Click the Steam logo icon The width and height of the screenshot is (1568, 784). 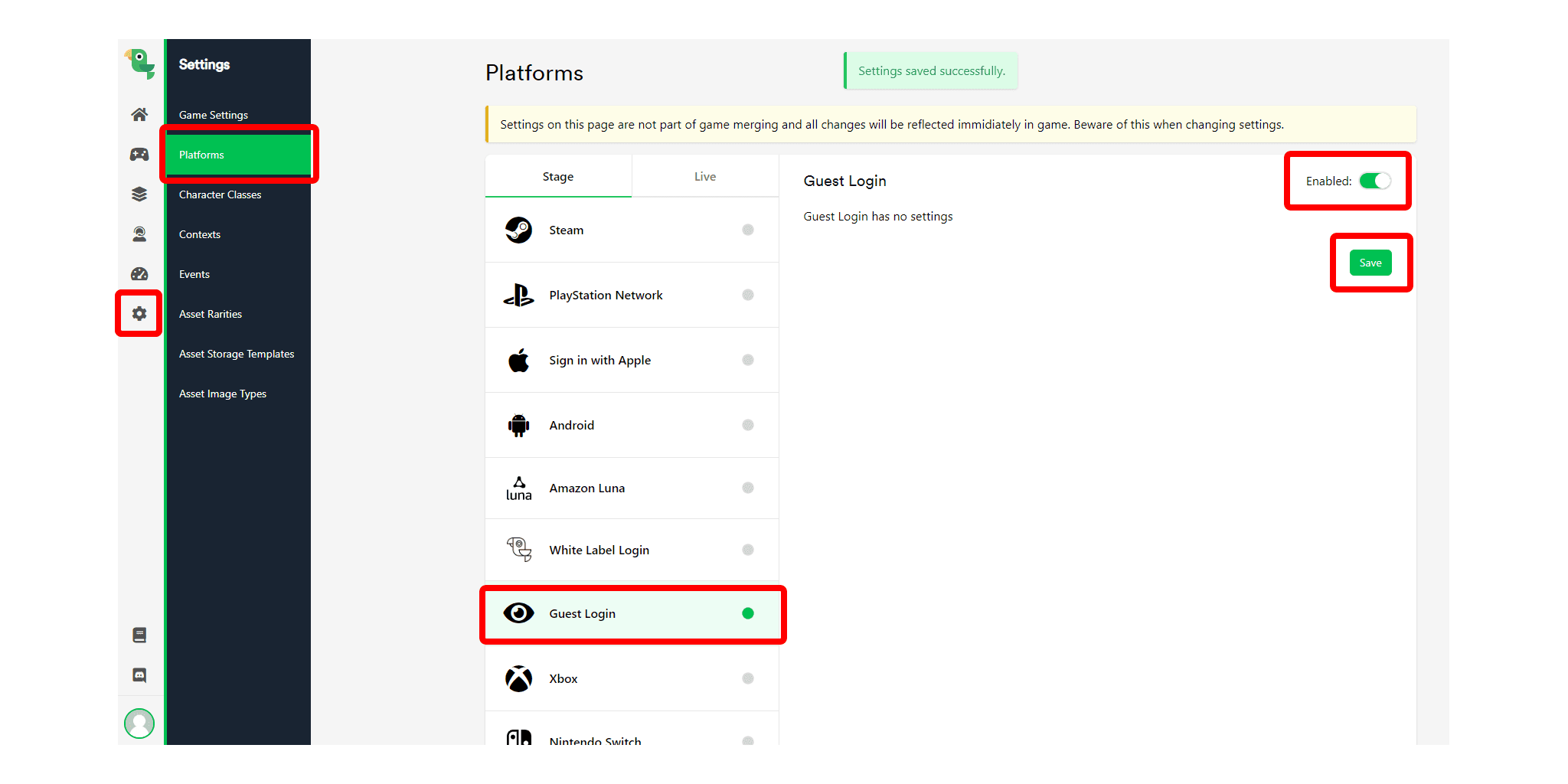[x=519, y=230]
